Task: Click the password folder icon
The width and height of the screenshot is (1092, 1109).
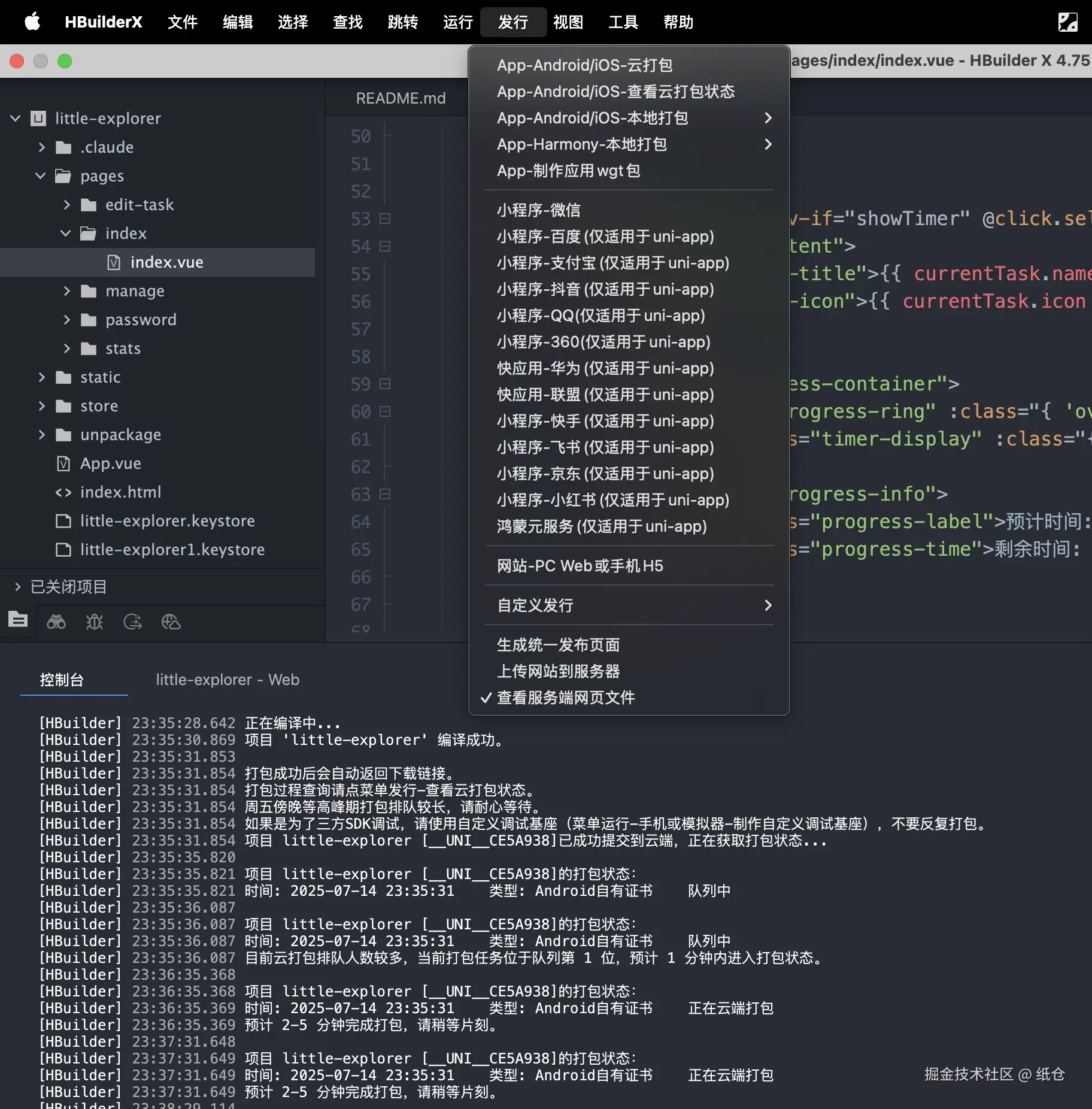Action: point(89,320)
